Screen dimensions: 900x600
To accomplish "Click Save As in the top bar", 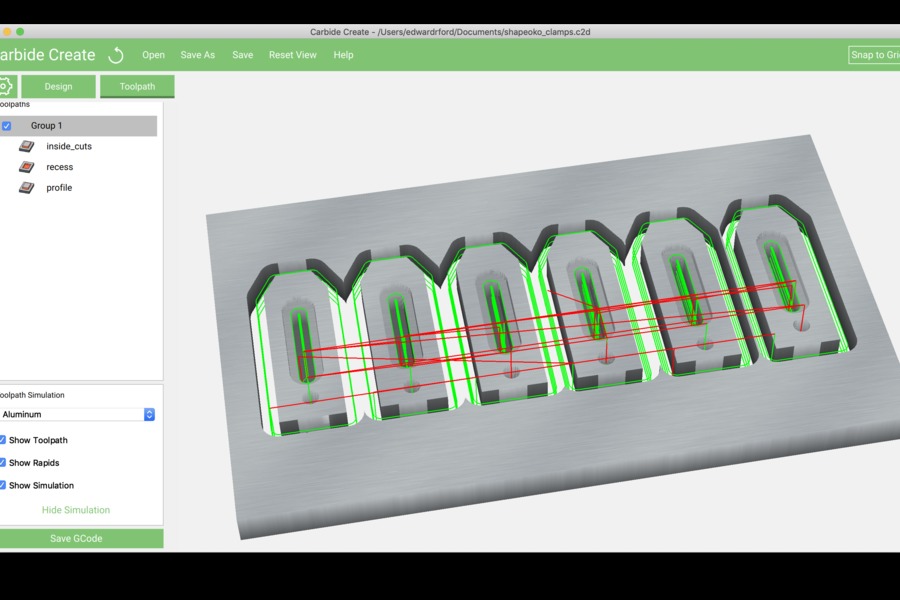I will [197, 55].
